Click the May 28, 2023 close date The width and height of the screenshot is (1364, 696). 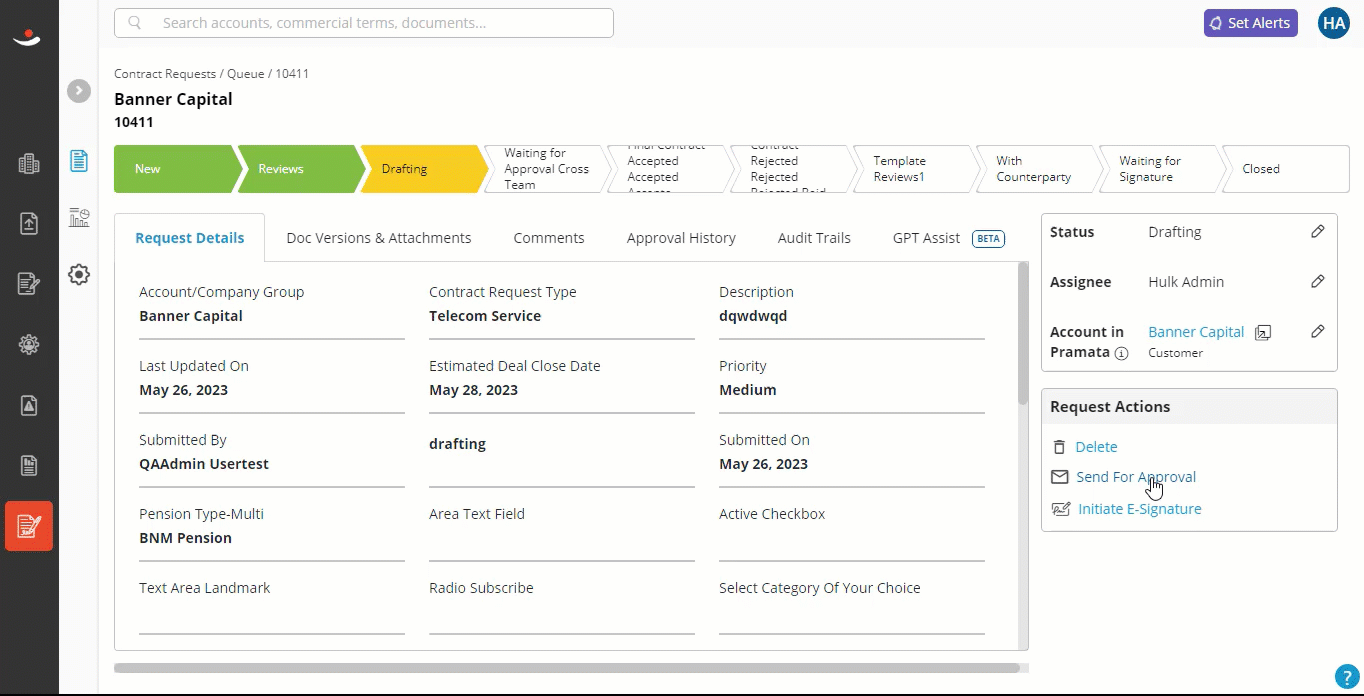[x=474, y=390]
